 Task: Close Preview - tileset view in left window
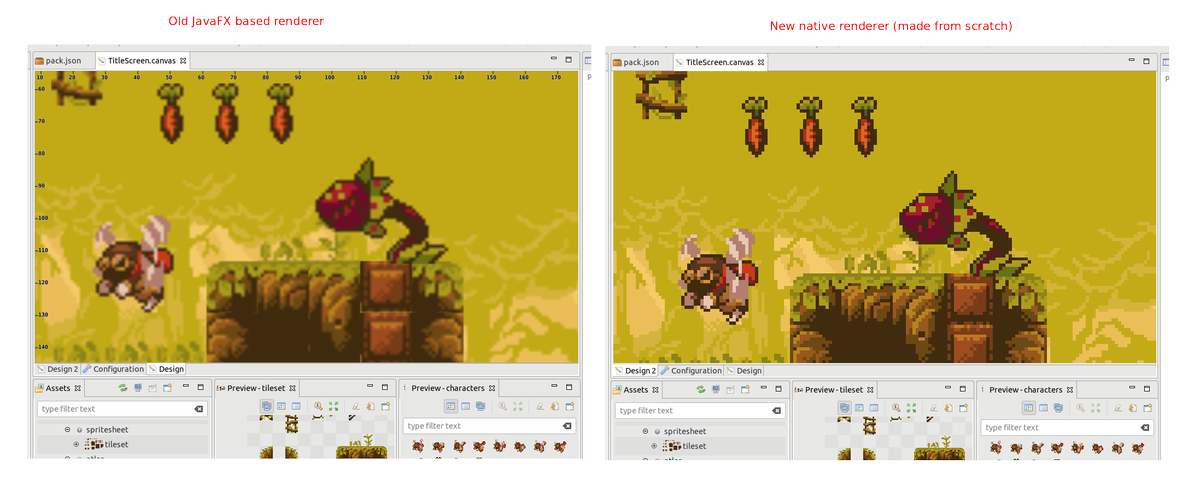(x=292, y=388)
